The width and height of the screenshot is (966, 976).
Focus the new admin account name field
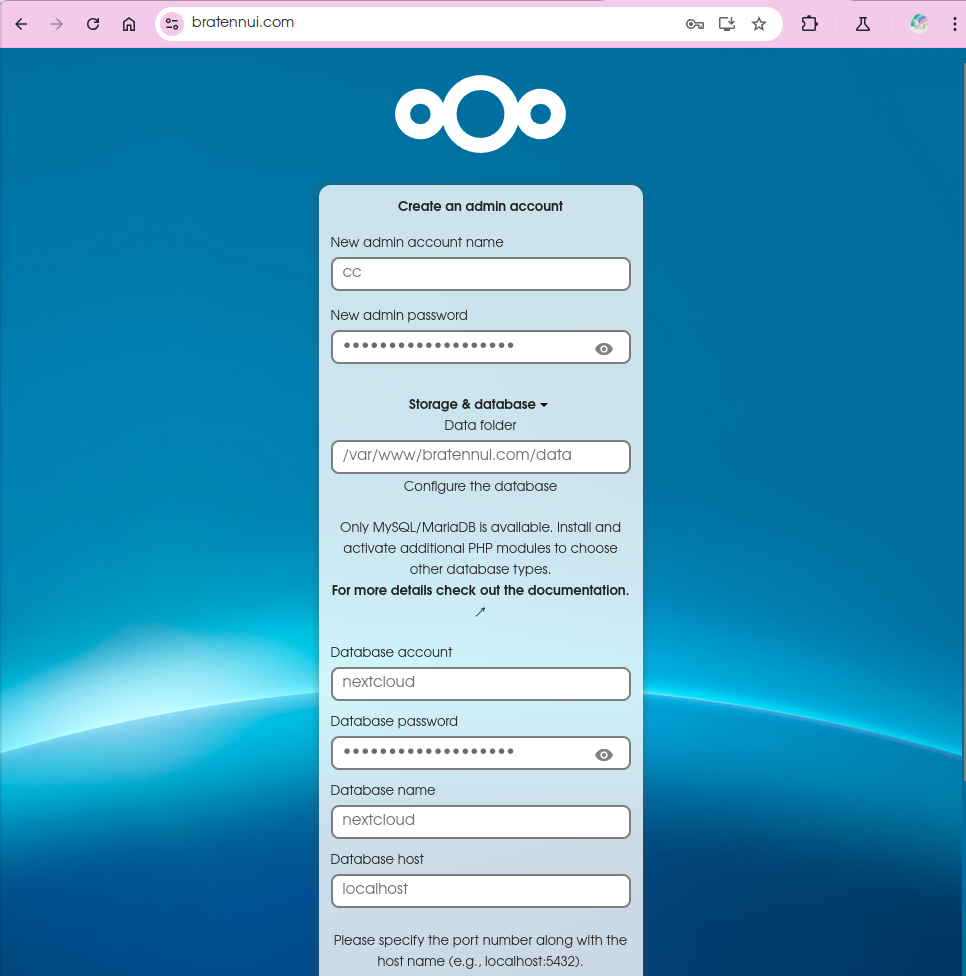[481, 274]
